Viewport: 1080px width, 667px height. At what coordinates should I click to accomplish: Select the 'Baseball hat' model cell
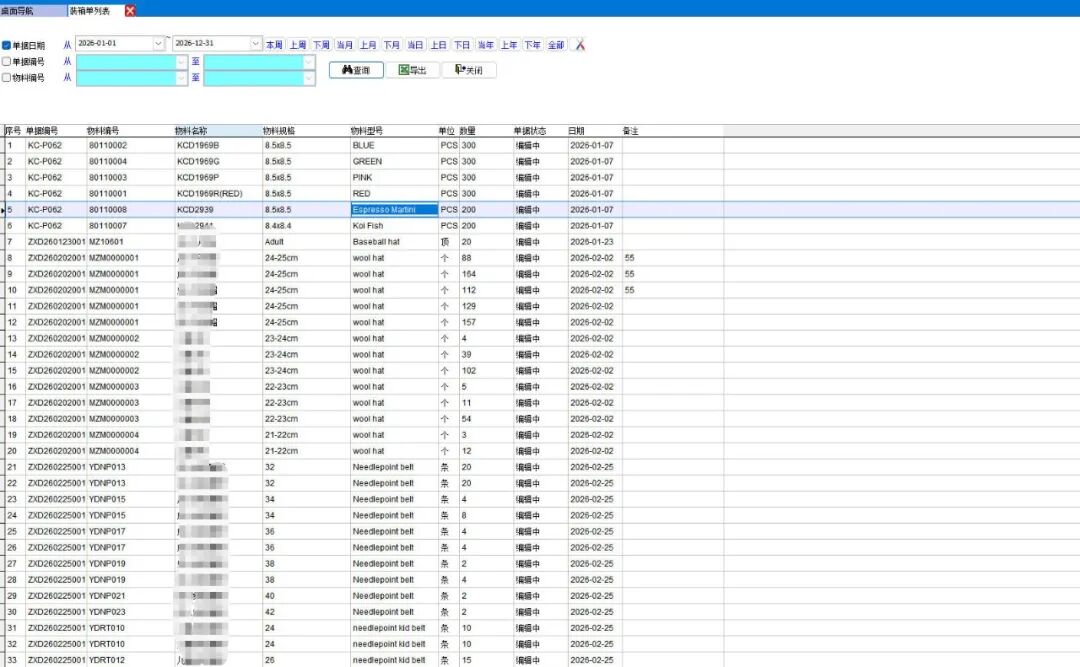click(394, 242)
